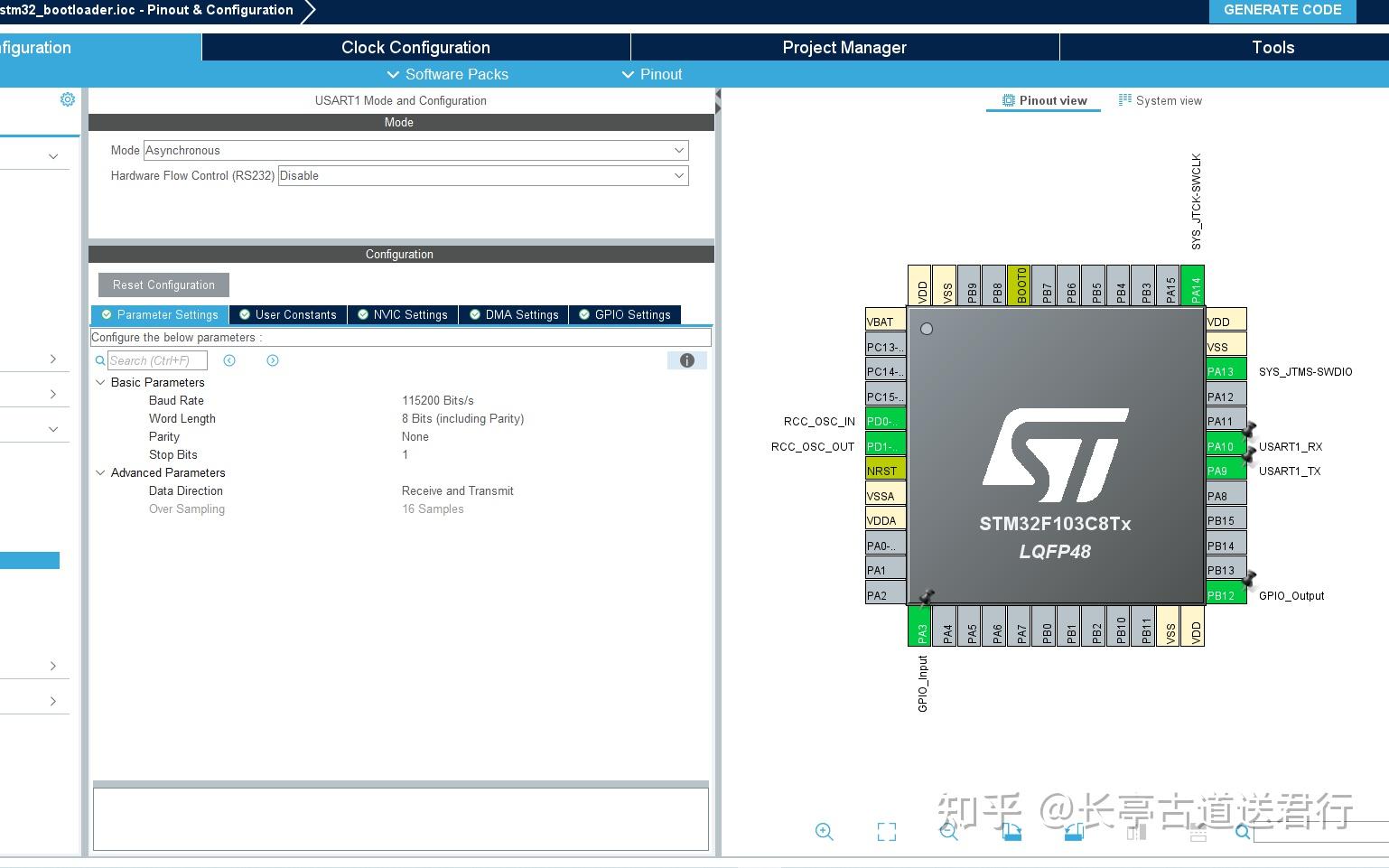Fit the pinout view to the screen

[887, 832]
